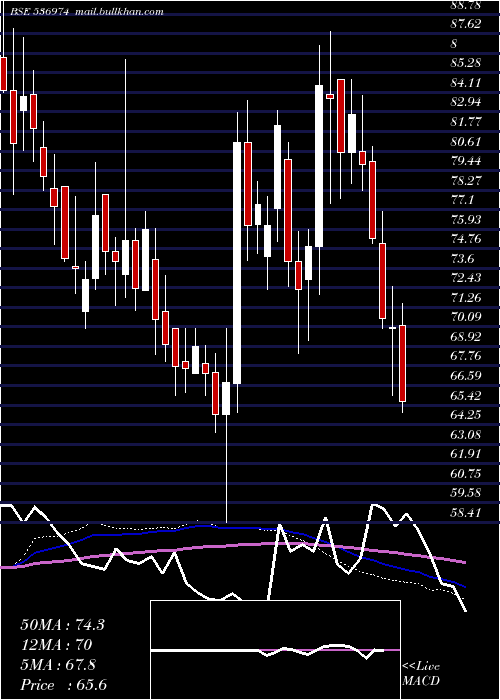Click the 63.08 price axis label
This screenshot has width=500, height=700.
coord(466,435)
